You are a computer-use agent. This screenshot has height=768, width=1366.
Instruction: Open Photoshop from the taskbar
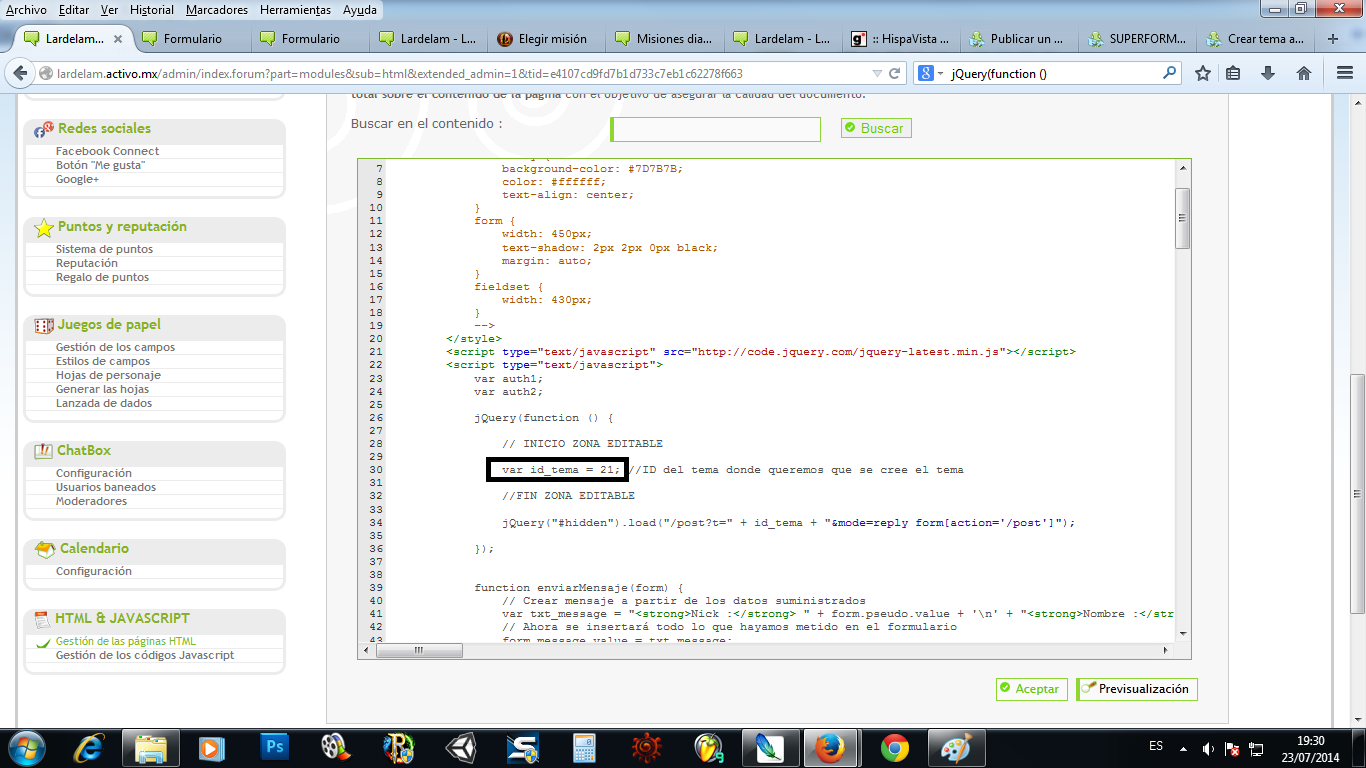[274, 748]
